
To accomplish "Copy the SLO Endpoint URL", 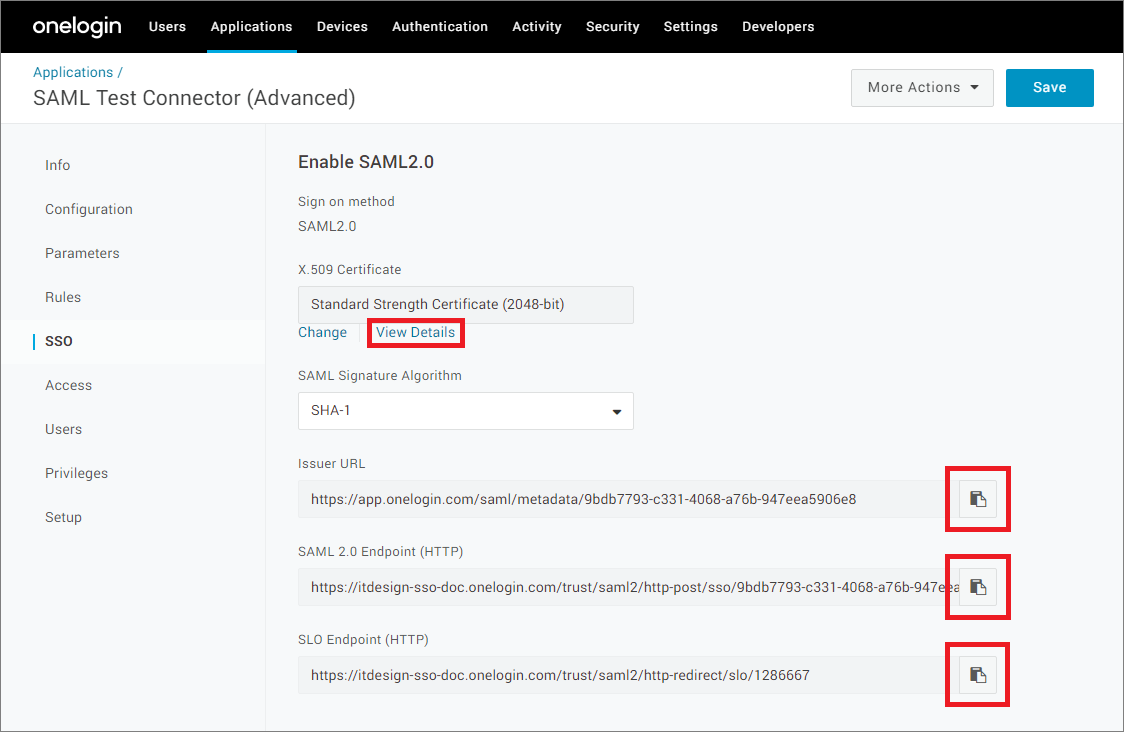I will (978, 674).
